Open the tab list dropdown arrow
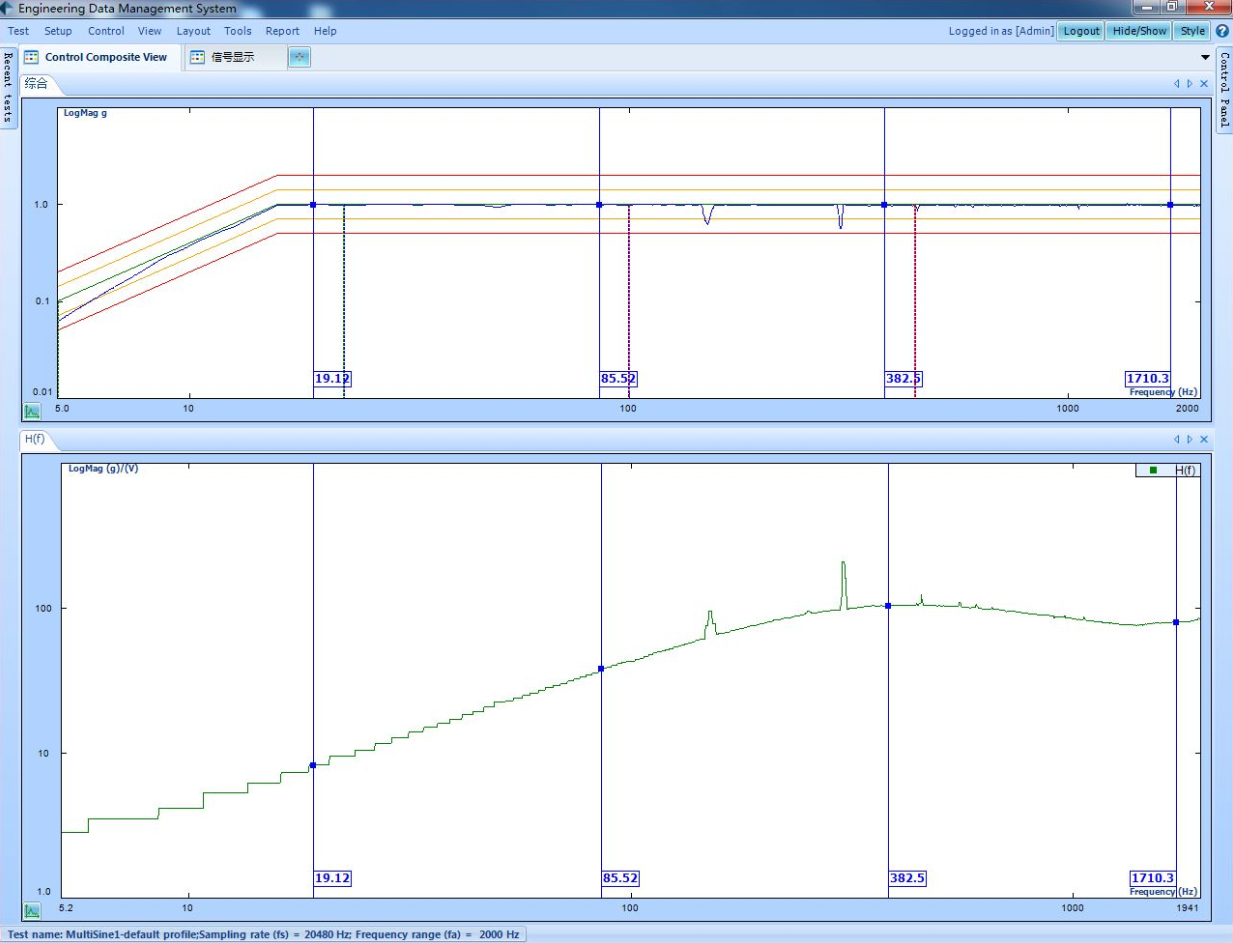 (x=1204, y=58)
